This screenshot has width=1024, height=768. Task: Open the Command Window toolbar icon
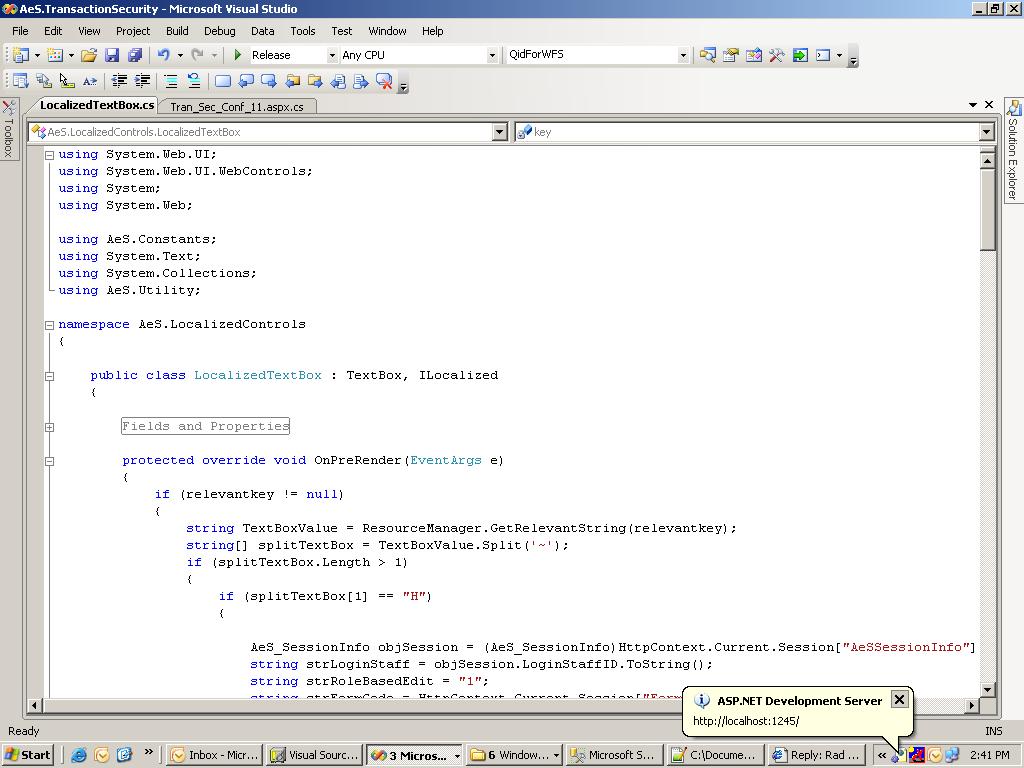click(x=823, y=55)
